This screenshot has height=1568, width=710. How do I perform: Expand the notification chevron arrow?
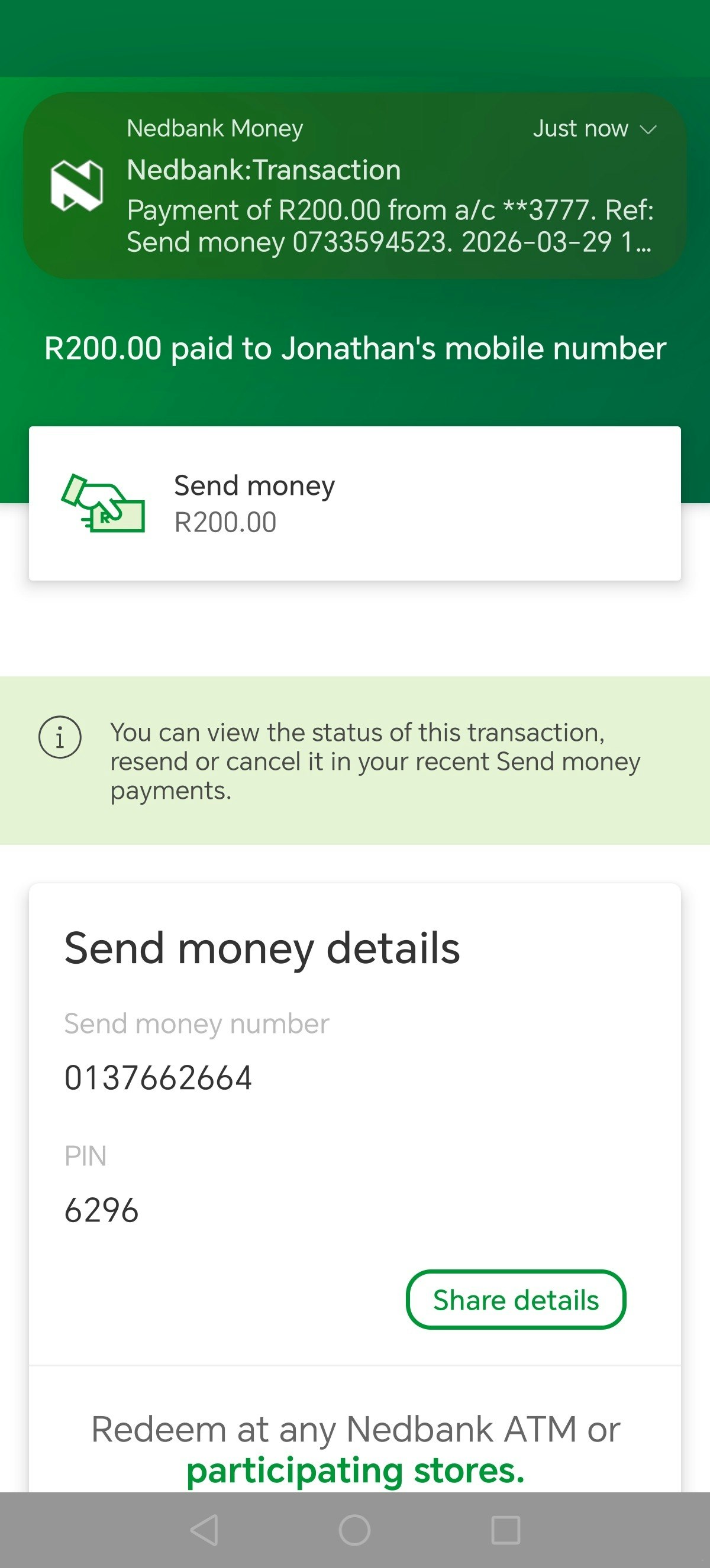[x=648, y=129]
